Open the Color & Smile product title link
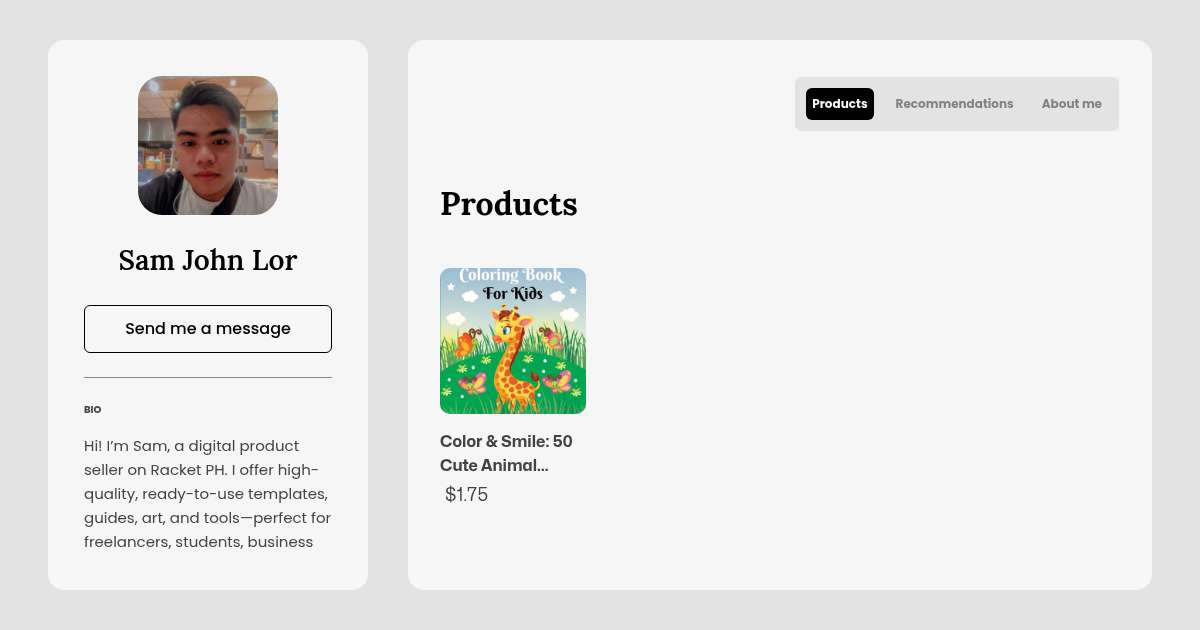Viewport: 1200px width, 630px height. pyautogui.click(x=506, y=453)
